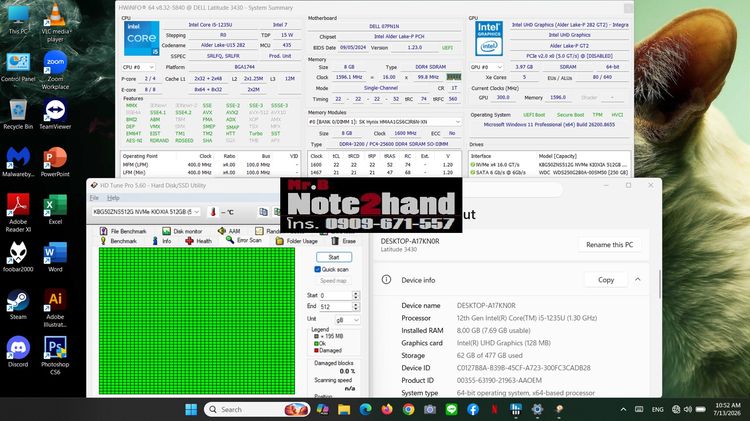Open Firefox from the taskbar
Screen dimensions: 750x421
(x=387, y=410)
